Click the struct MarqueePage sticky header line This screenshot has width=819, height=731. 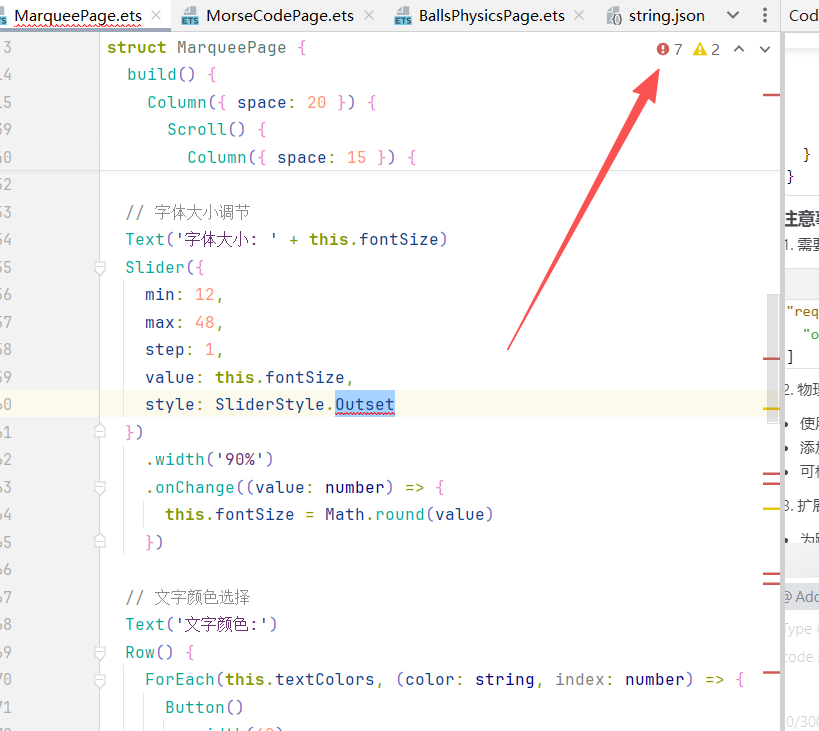pos(210,48)
